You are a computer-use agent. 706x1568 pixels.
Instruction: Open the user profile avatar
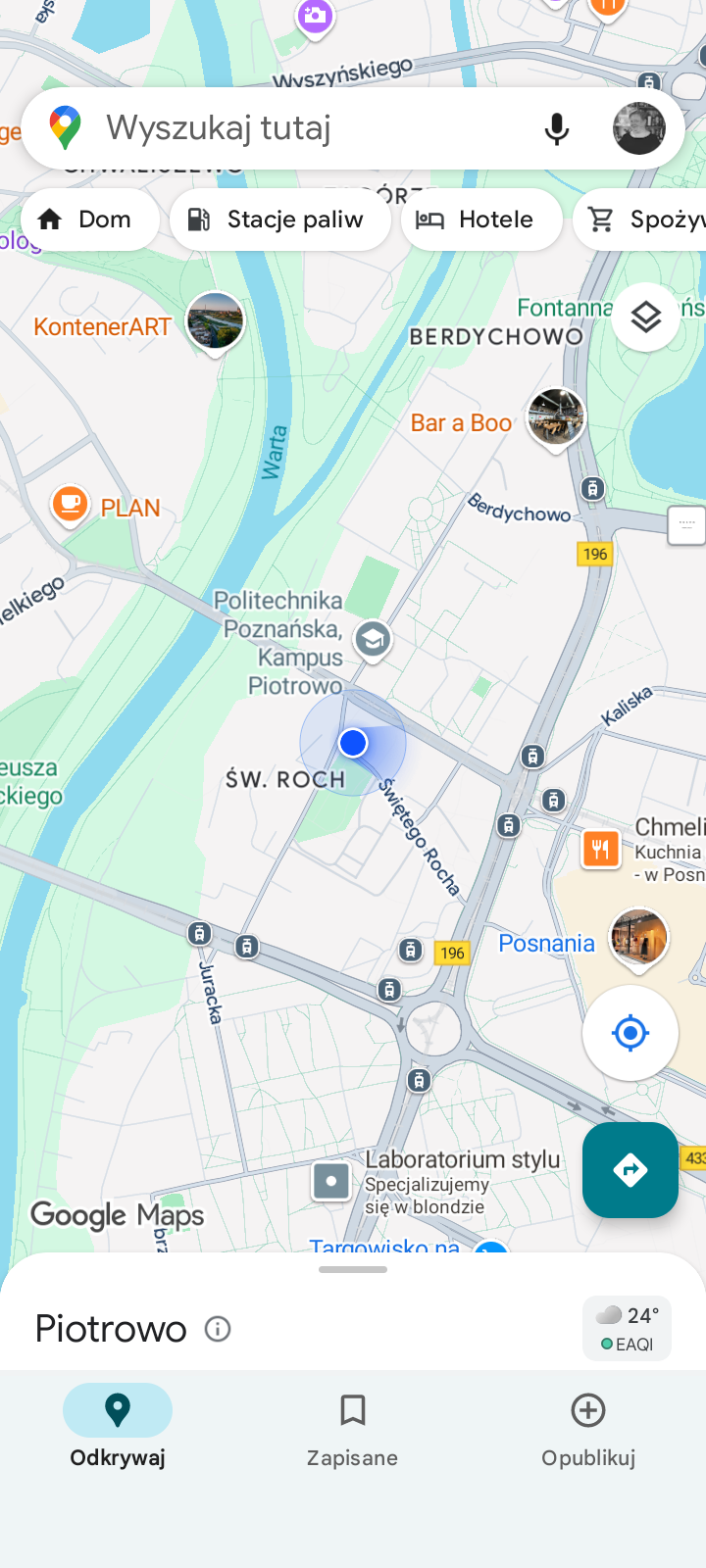pyautogui.click(x=639, y=128)
